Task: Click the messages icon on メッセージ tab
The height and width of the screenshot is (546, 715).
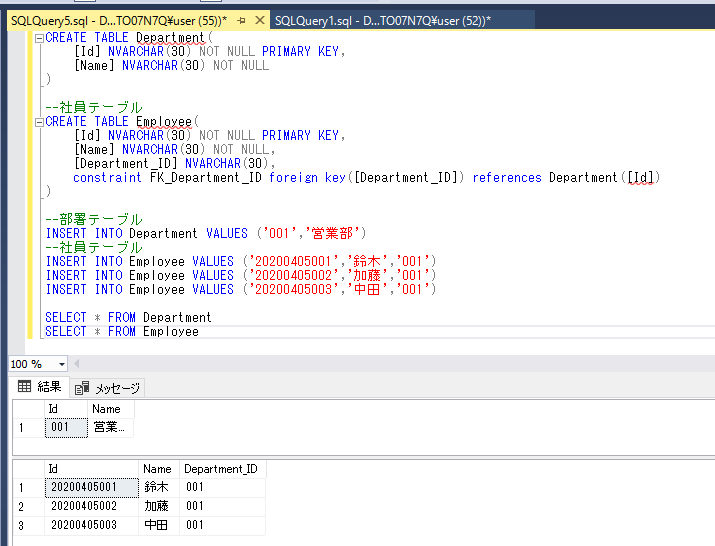Action: pyautogui.click(x=82, y=388)
